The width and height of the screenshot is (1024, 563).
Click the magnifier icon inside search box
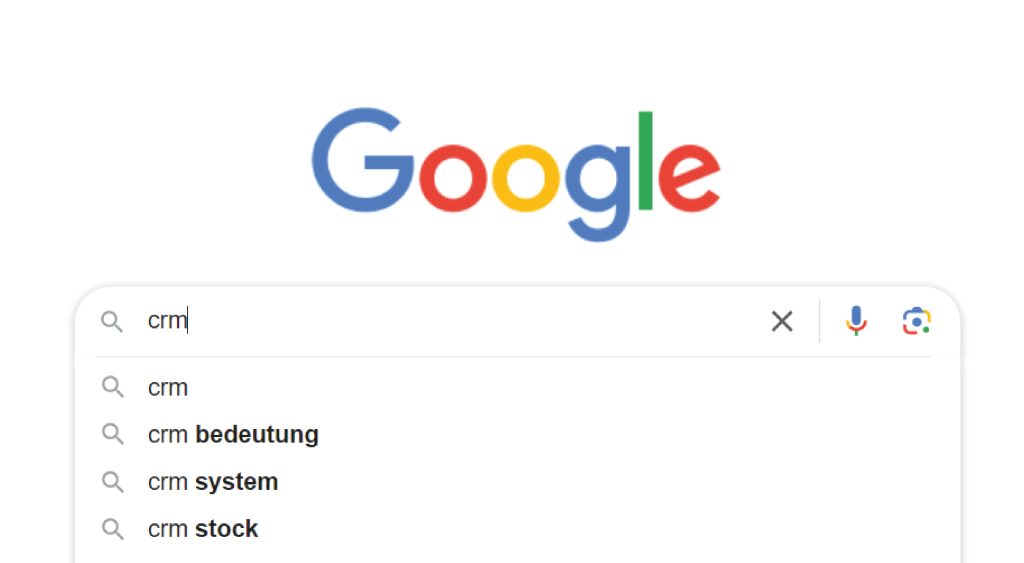tap(112, 321)
